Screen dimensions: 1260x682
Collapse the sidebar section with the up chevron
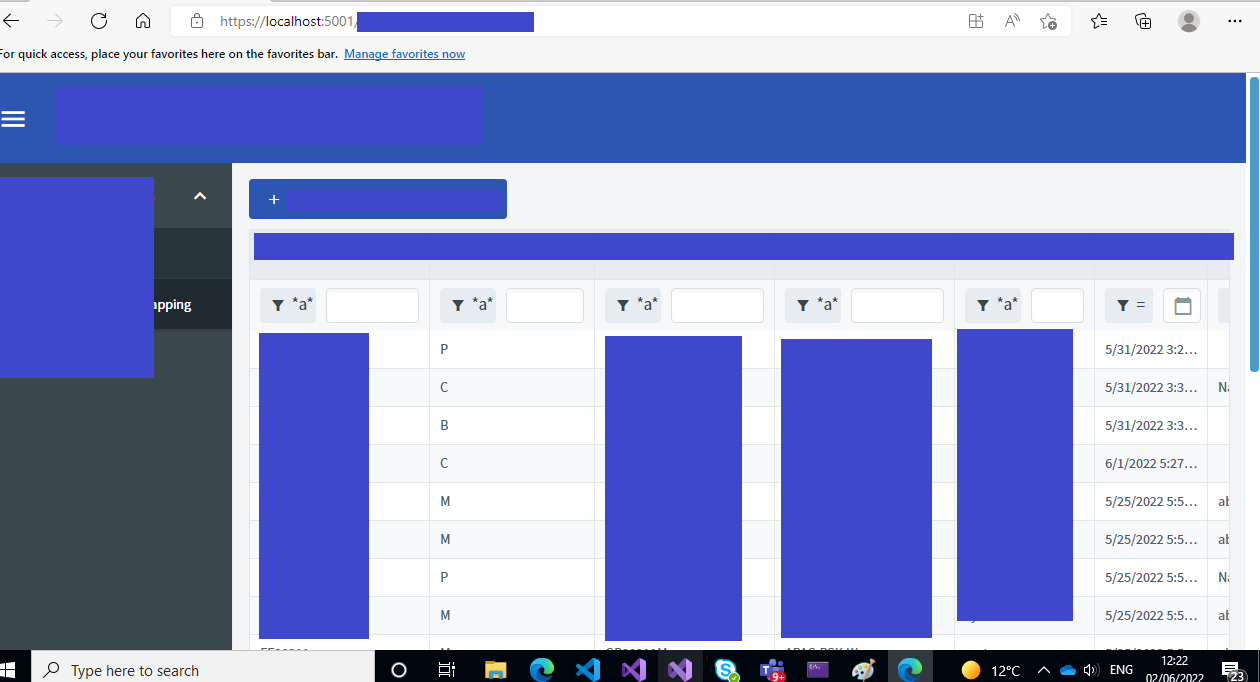coord(200,196)
